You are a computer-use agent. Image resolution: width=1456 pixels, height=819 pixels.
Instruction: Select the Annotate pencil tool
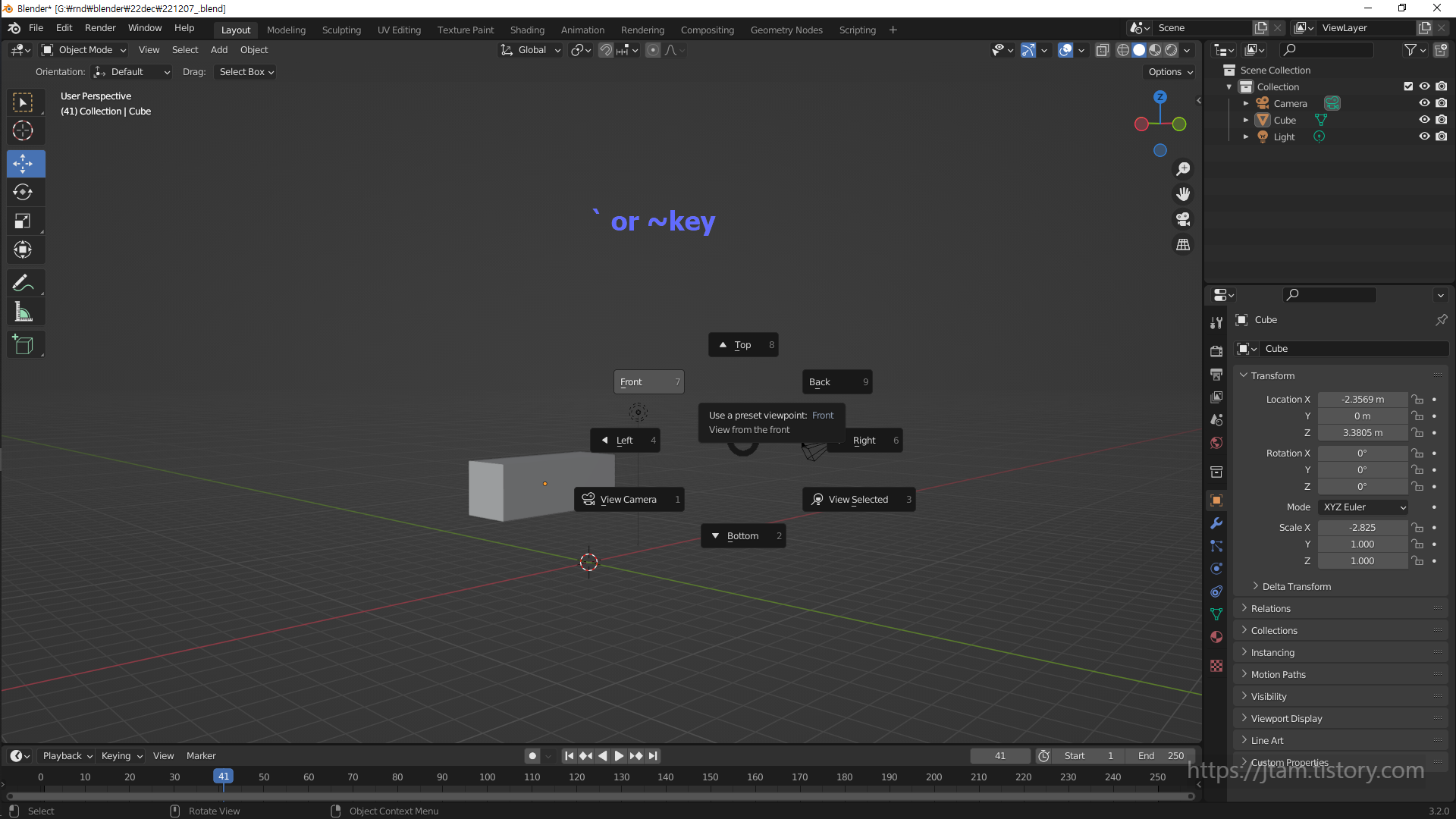tap(23, 284)
